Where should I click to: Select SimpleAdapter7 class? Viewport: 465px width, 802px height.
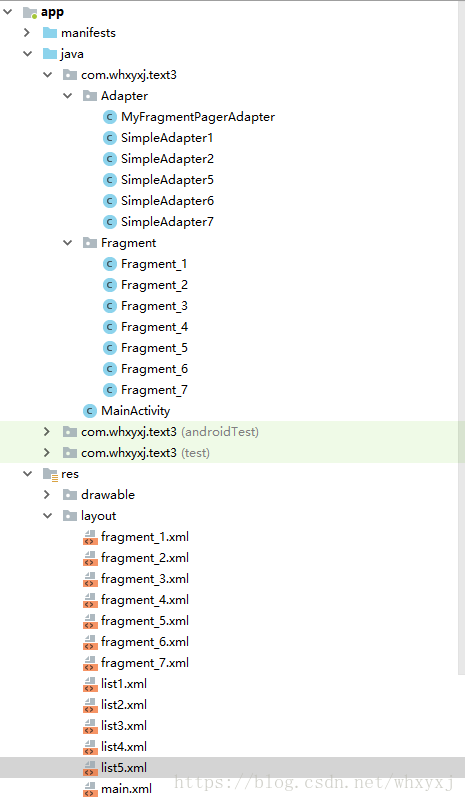point(167,222)
